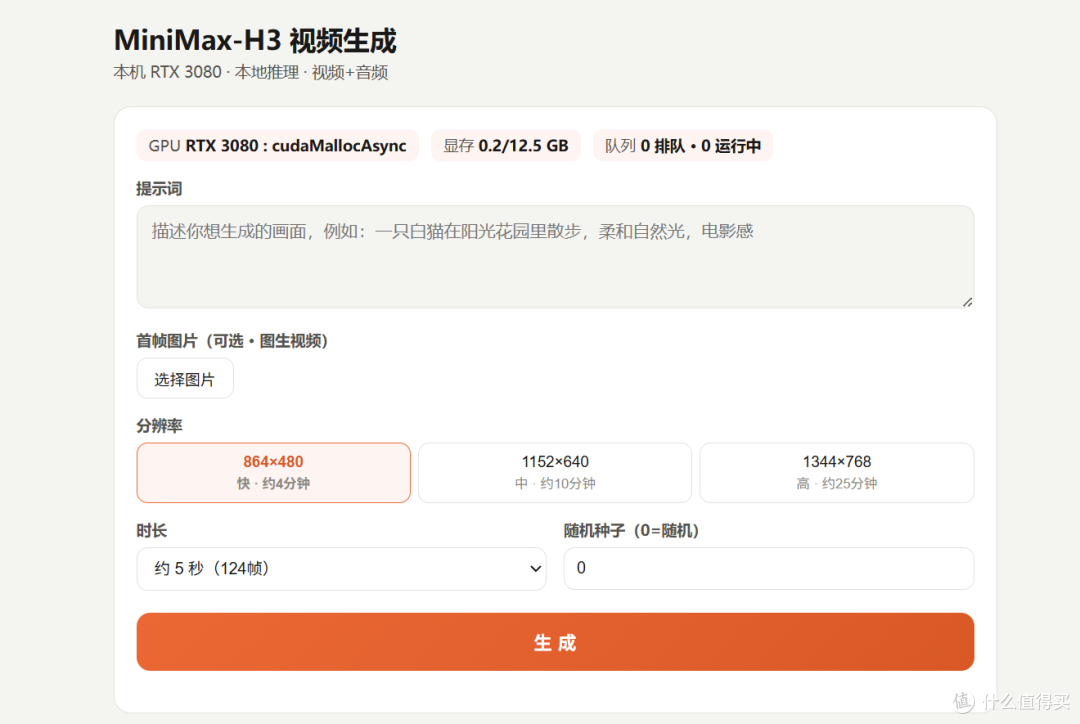Click the GPU RTX 3080 status badge
This screenshot has height=724, width=1080.
[278, 145]
